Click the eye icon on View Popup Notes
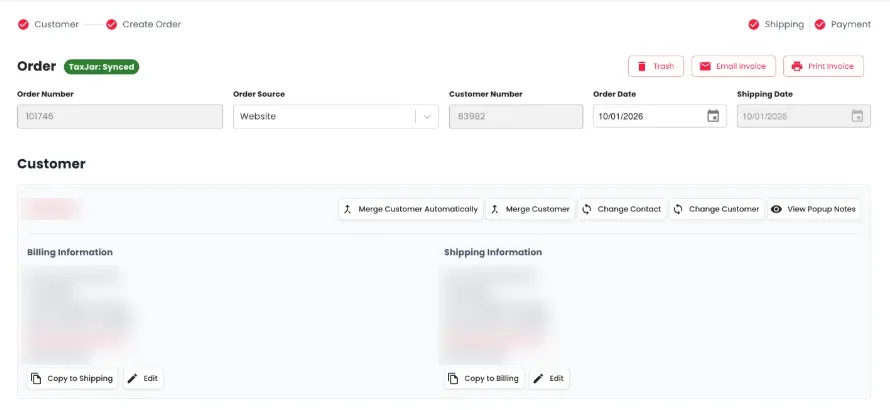Screen dimensions: 890x410 click(776, 209)
